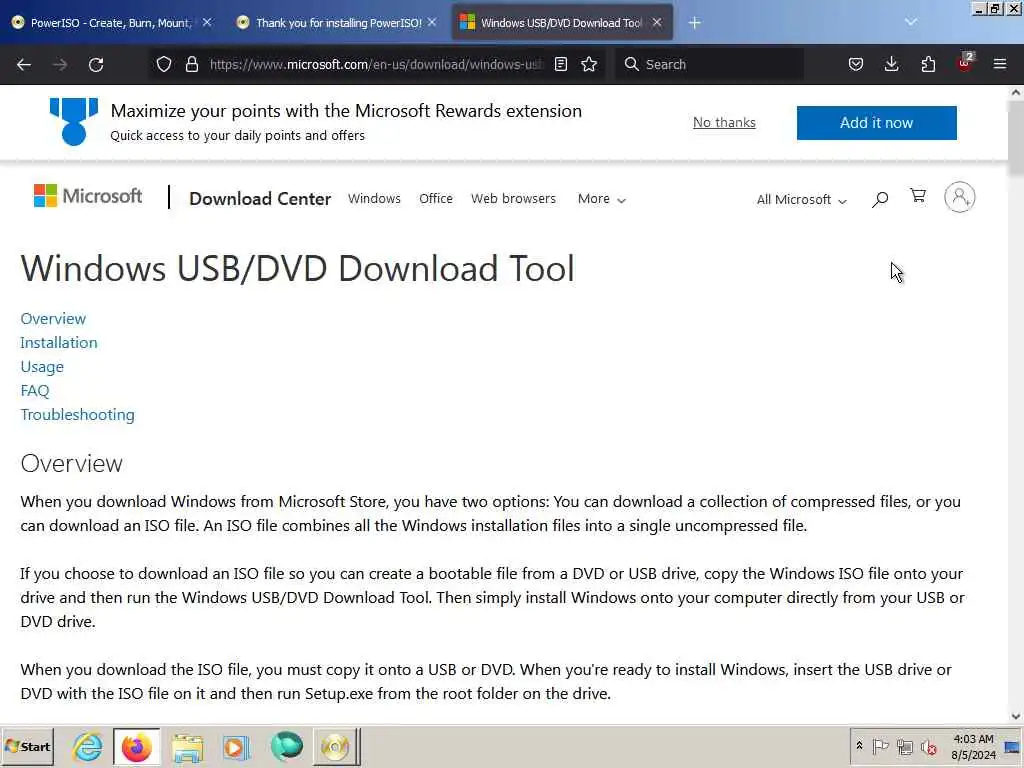
Task: Click the site security padlock icon
Action: point(191,64)
